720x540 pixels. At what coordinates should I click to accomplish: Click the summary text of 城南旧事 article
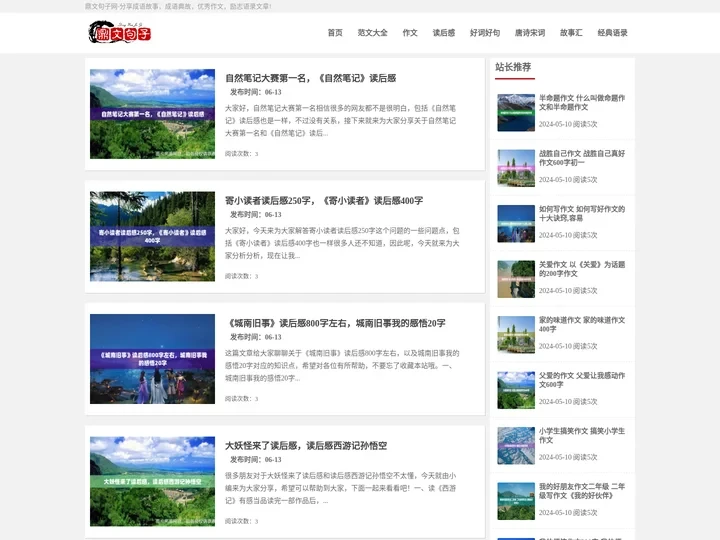point(343,366)
